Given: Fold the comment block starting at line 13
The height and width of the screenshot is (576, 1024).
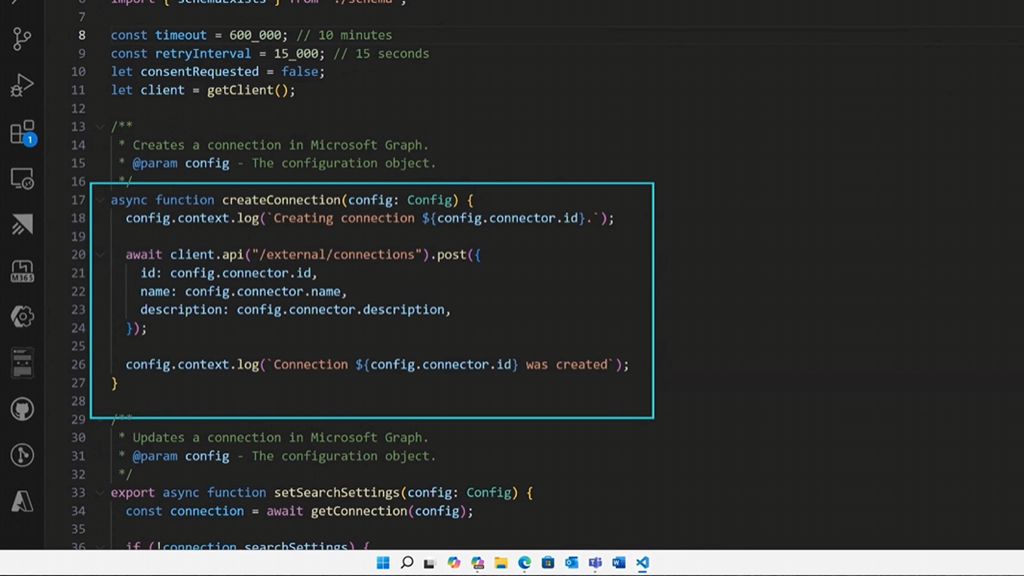Looking at the screenshot, I should pos(100,127).
